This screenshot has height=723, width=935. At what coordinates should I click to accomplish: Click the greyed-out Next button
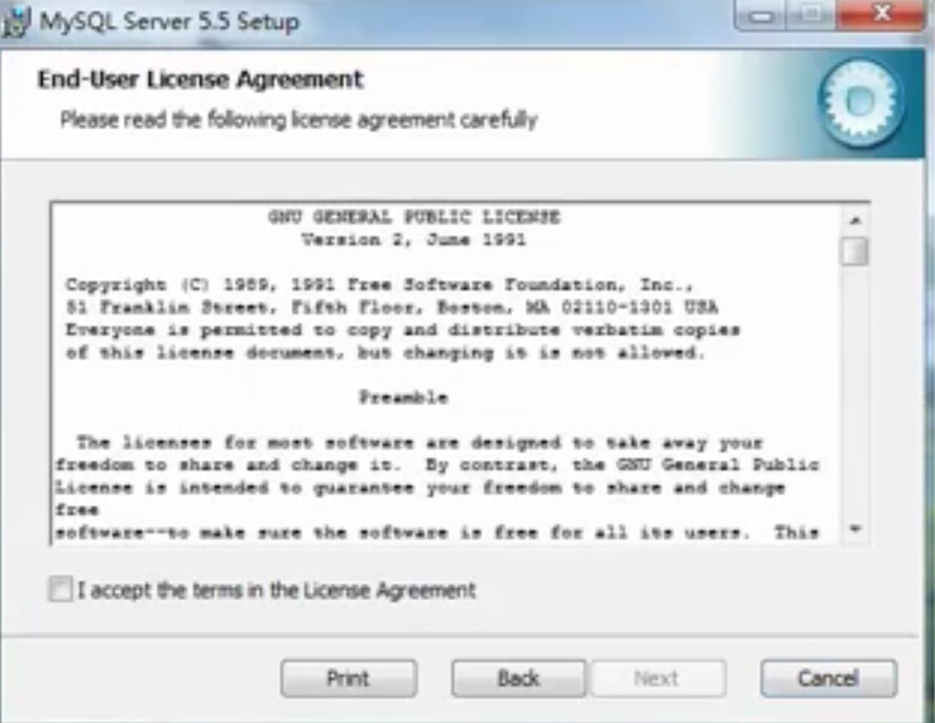[x=658, y=678]
